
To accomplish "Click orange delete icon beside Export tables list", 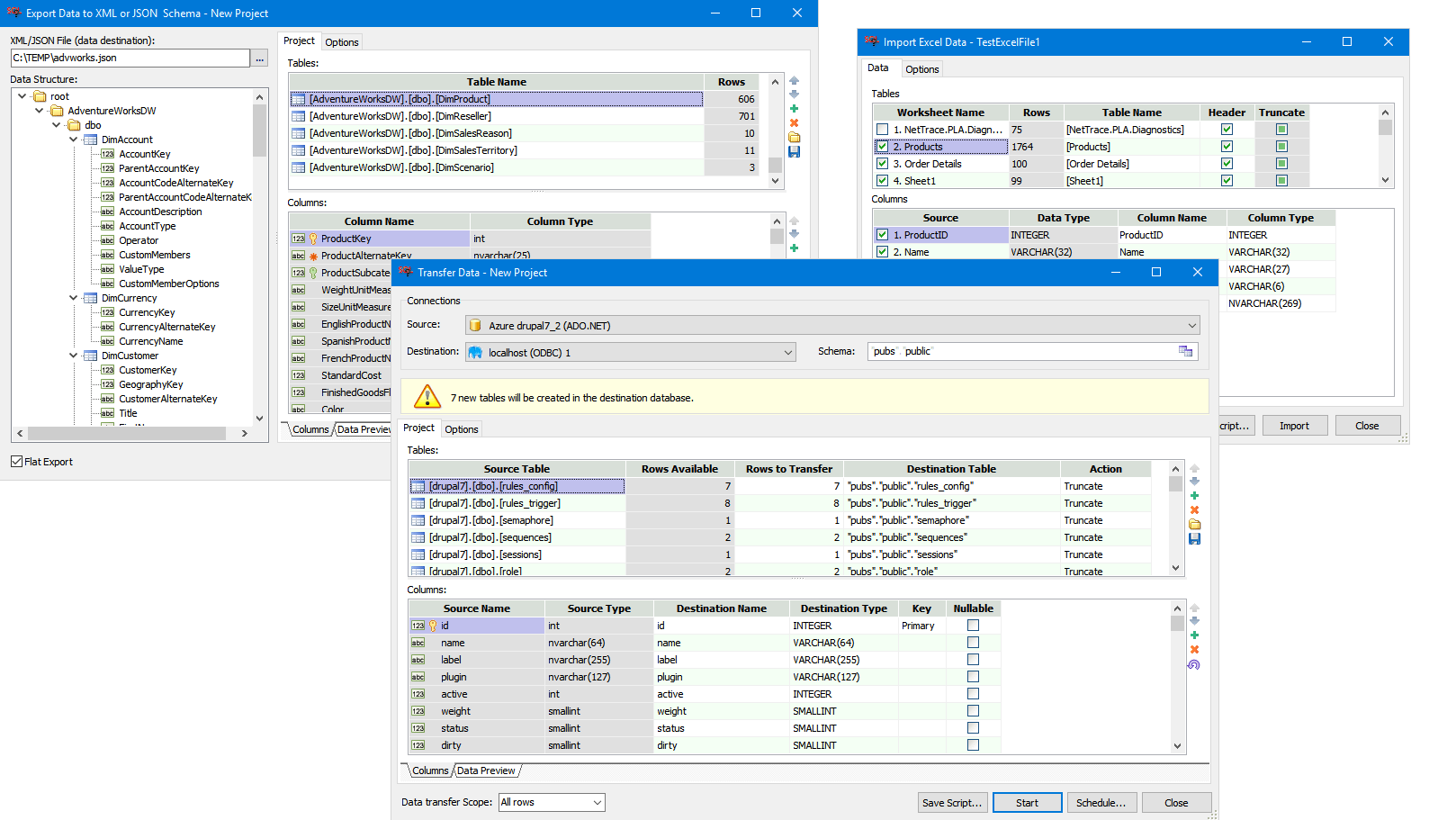I will 794,123.
